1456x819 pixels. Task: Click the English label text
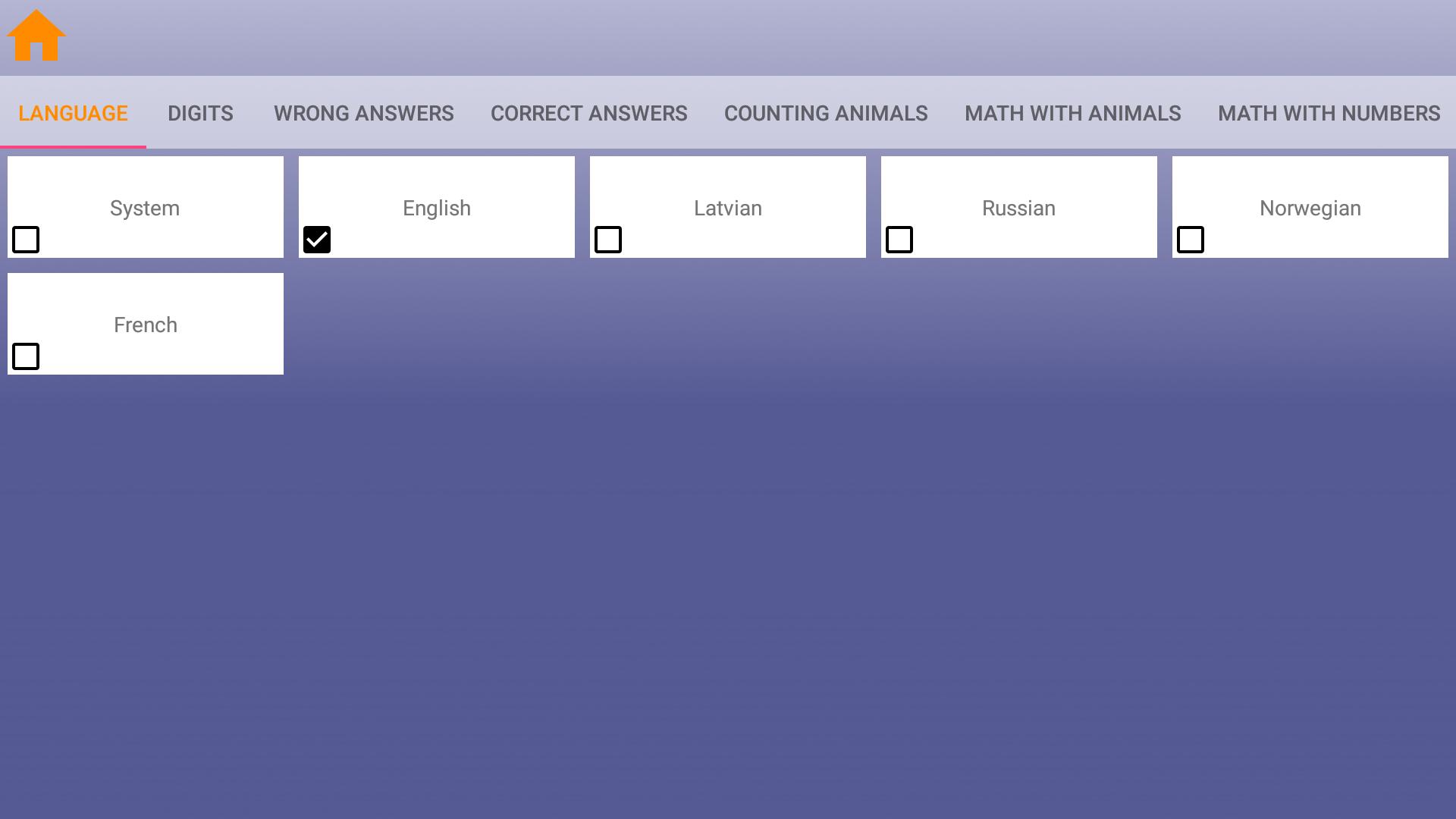click(x=437, y=209)
